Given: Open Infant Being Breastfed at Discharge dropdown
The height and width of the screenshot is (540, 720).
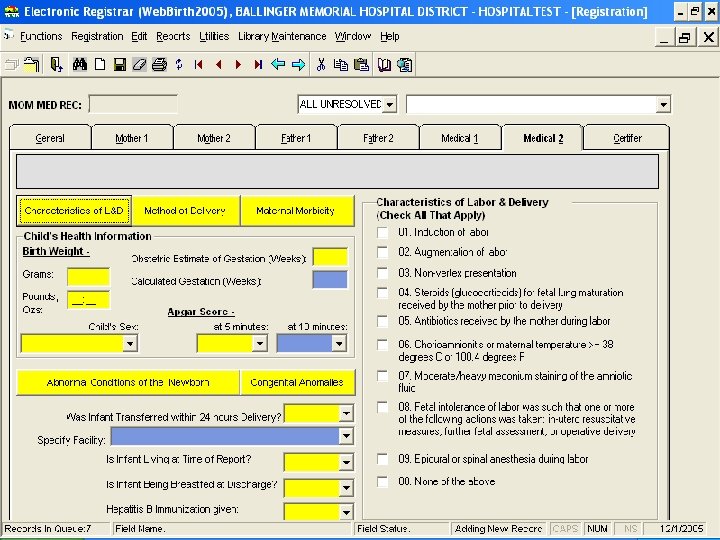Looking at the screenshot, I should pyautogui.click(x=346, y=488).
